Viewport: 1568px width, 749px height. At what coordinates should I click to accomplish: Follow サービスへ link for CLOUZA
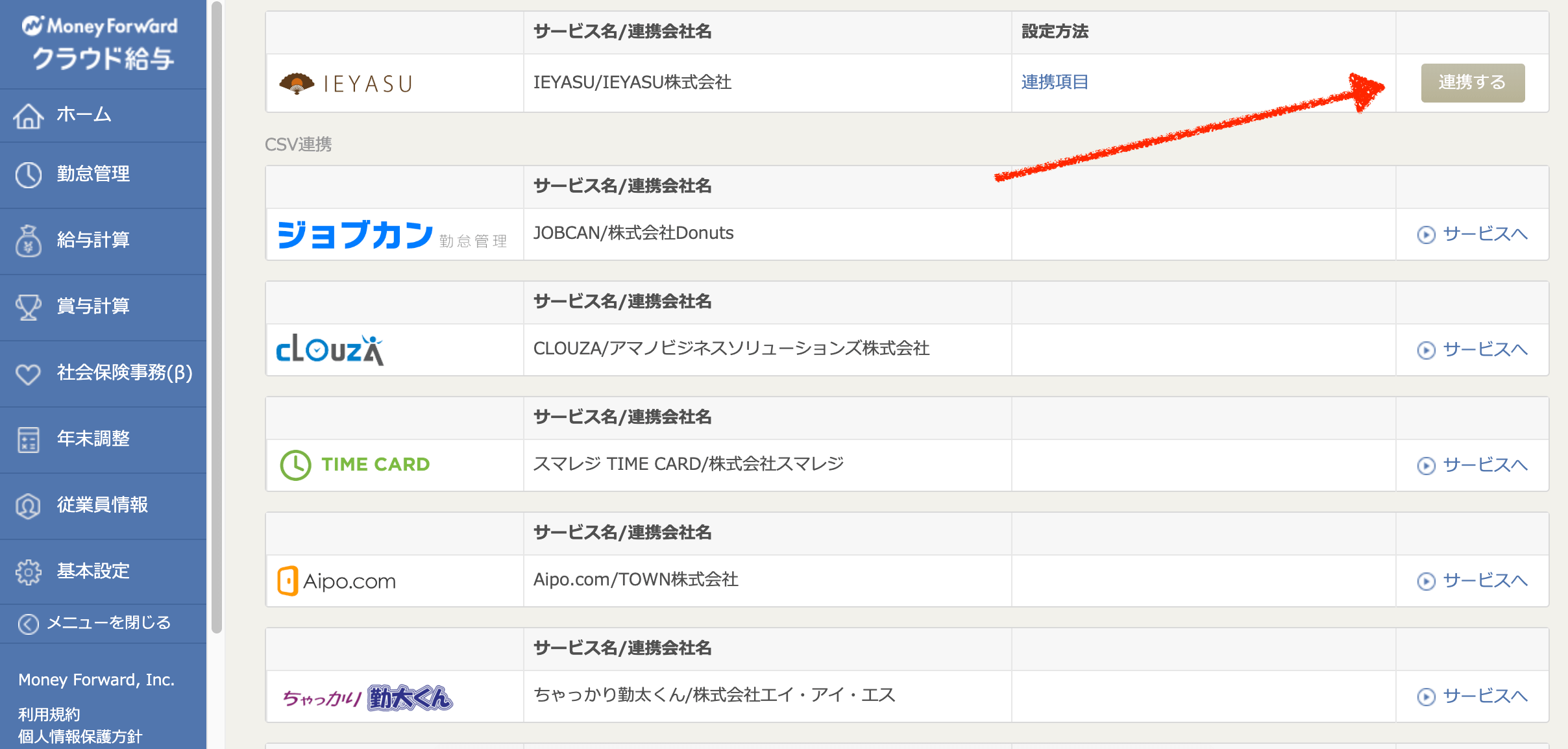pos(1486,350)
